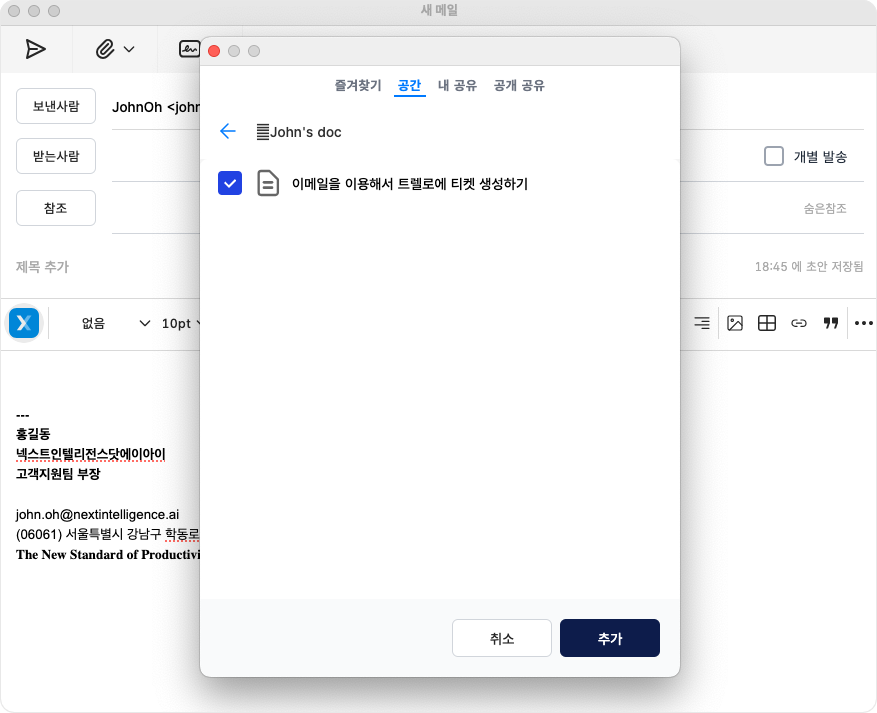Click the 보낸사람 button
877x713 pixels.
[56, 106]
